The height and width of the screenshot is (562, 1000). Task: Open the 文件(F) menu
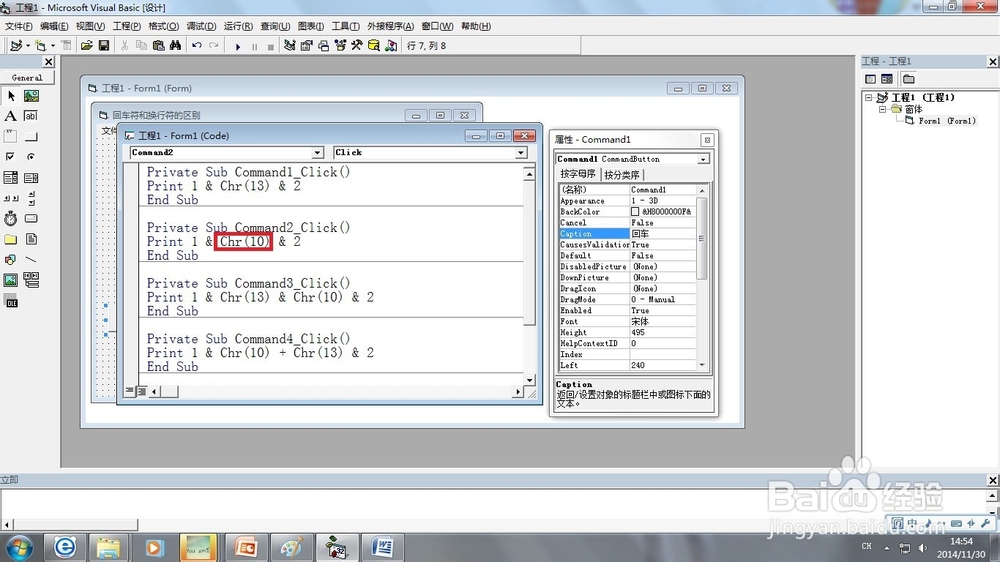click(18, 26)
